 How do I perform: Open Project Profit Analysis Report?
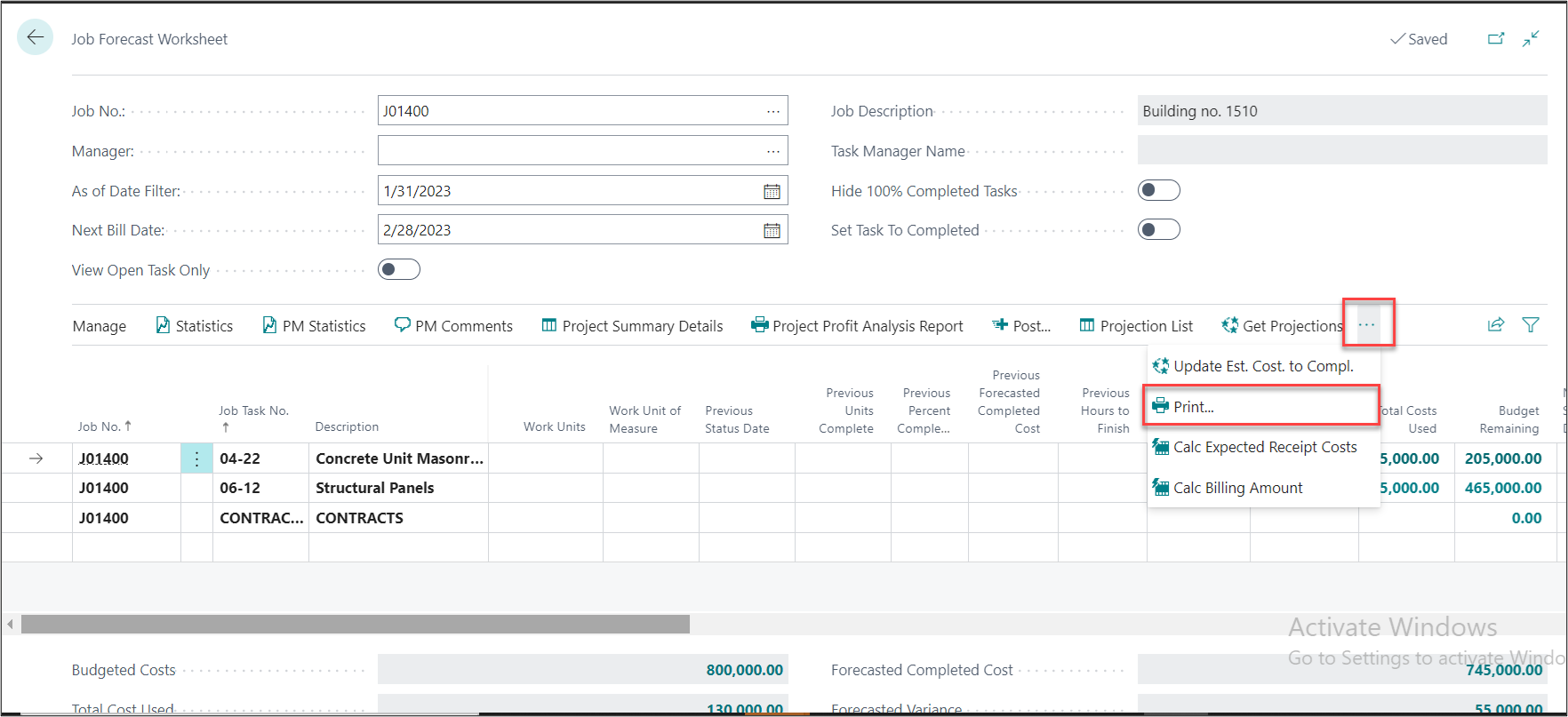858,326
